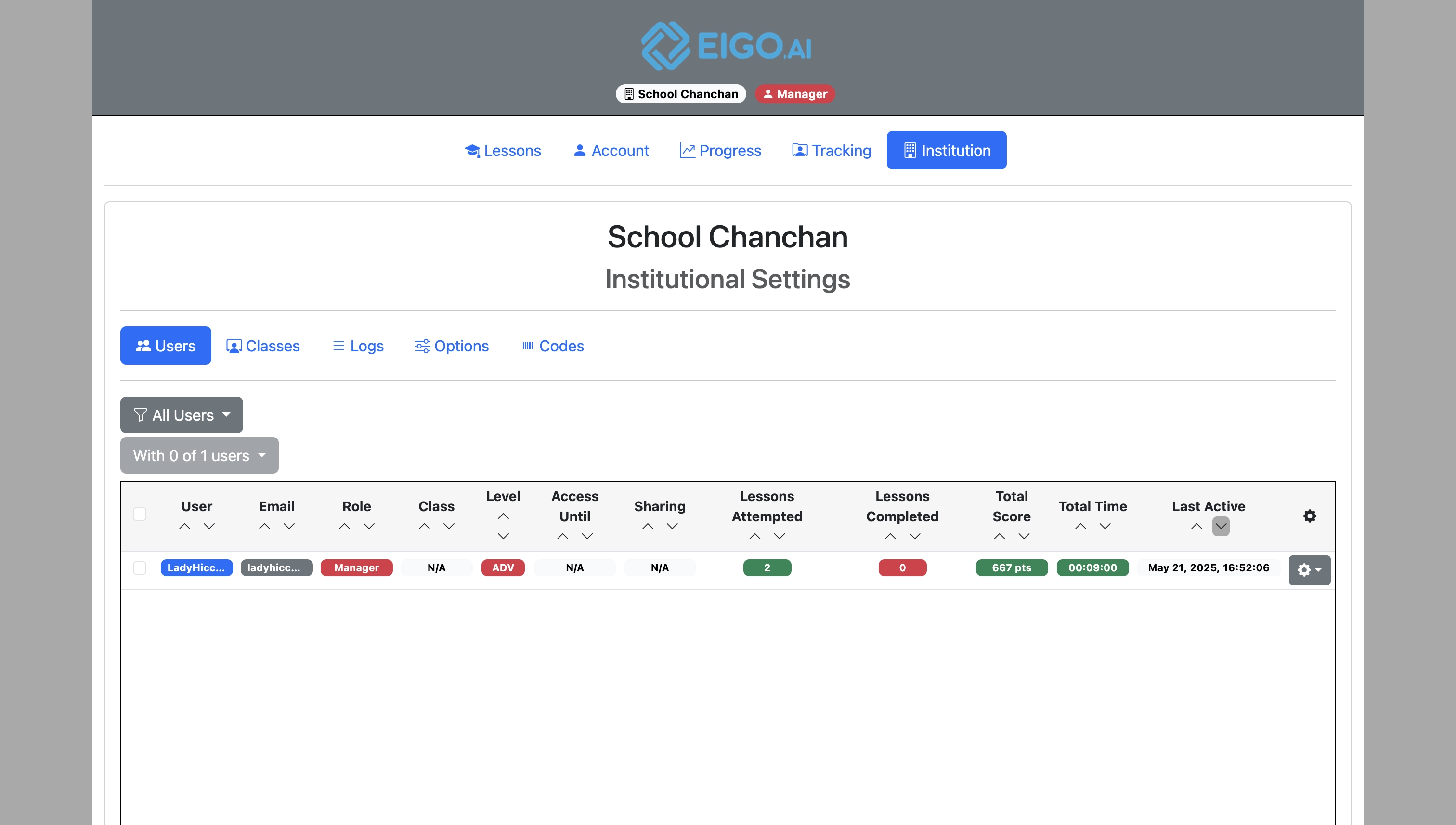Sort User column descending
This screenshot has width=1456, height=825.
pos(209,527)
